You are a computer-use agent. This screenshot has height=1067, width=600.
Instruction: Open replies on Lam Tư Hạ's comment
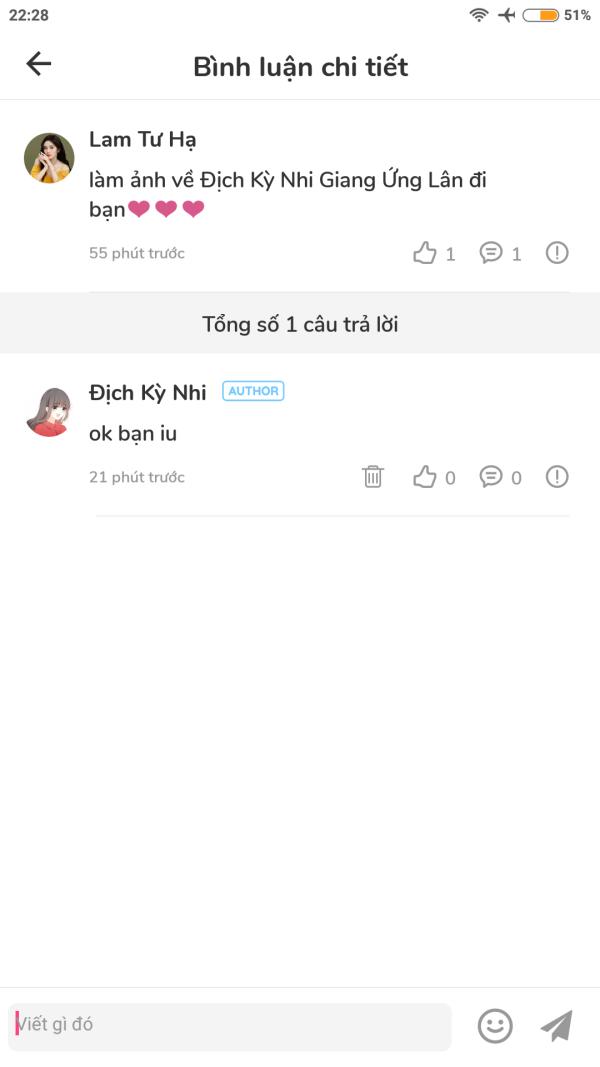point(490,253)
